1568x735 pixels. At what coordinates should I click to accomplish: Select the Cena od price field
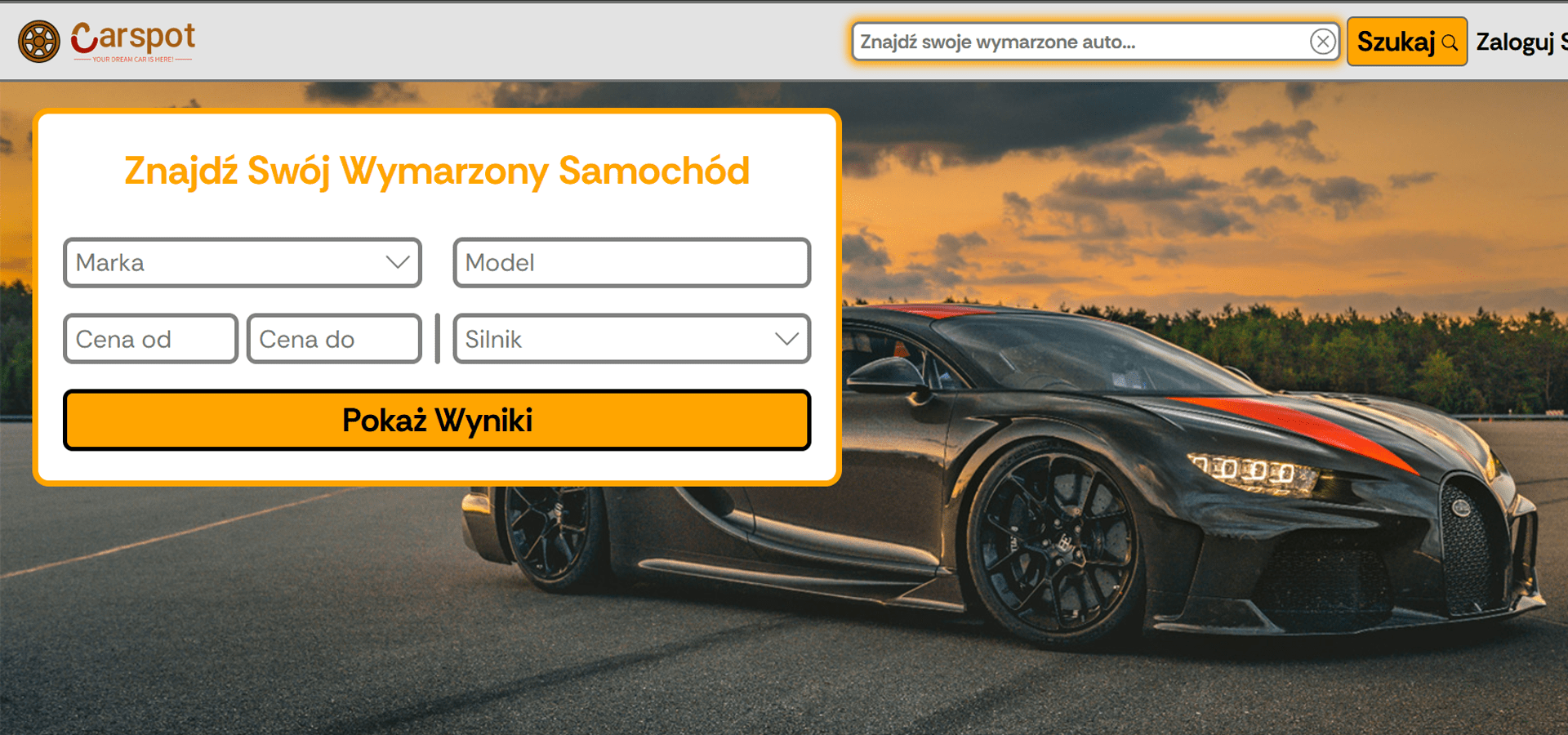[x=150, y=339]
